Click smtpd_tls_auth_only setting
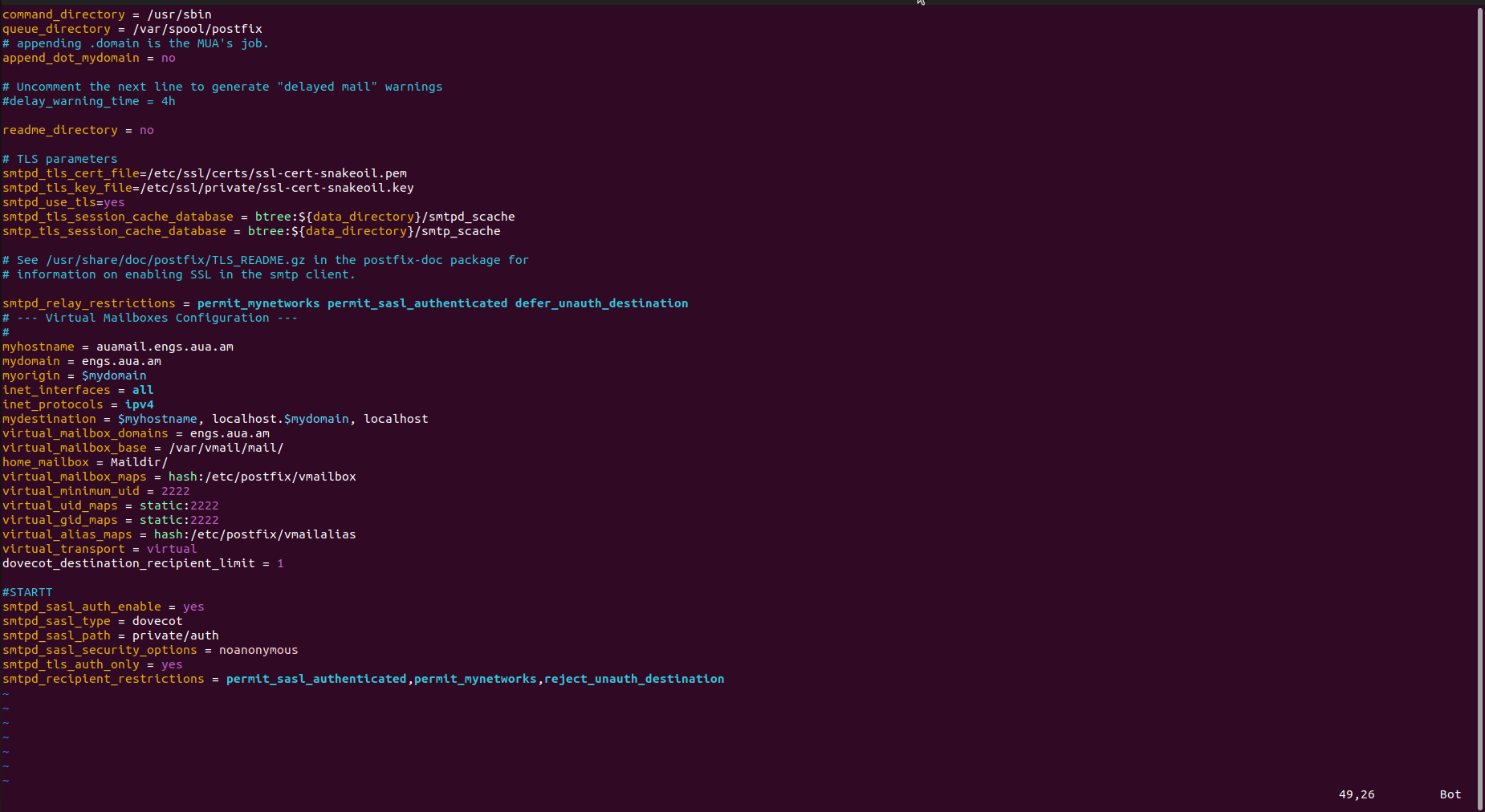 tap(71, 664)
